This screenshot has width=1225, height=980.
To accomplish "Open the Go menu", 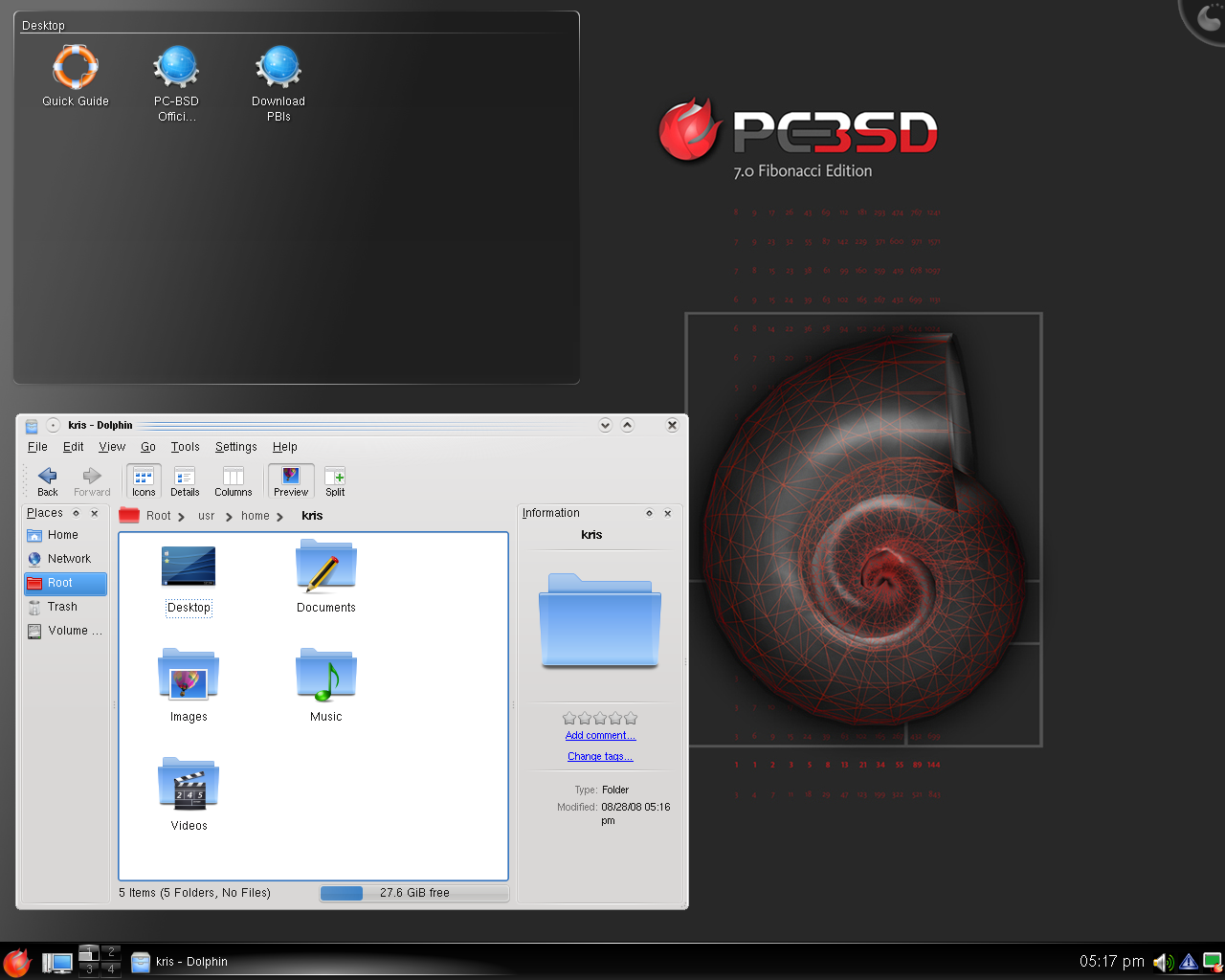I will click(148, 447).
